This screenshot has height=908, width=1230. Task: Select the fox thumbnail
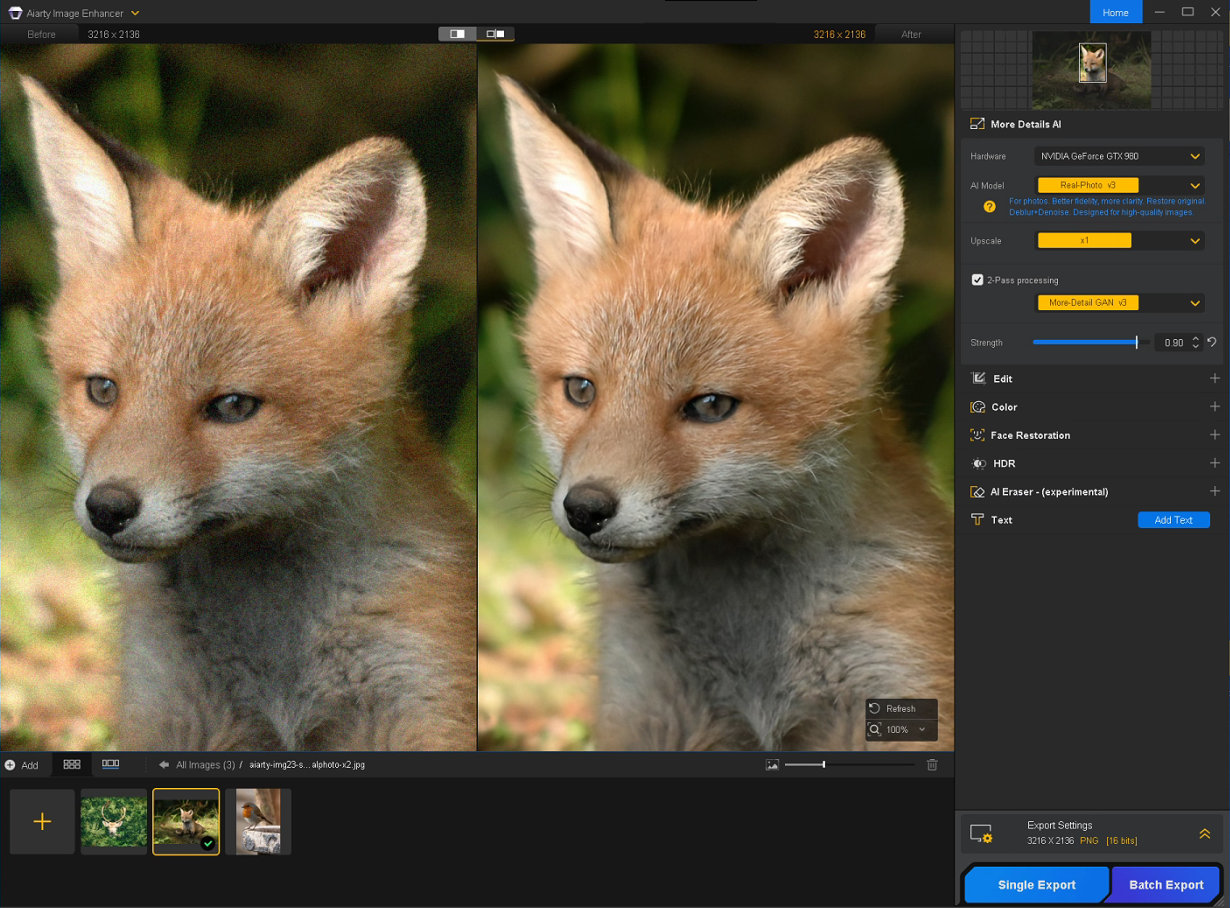[186, 821]
